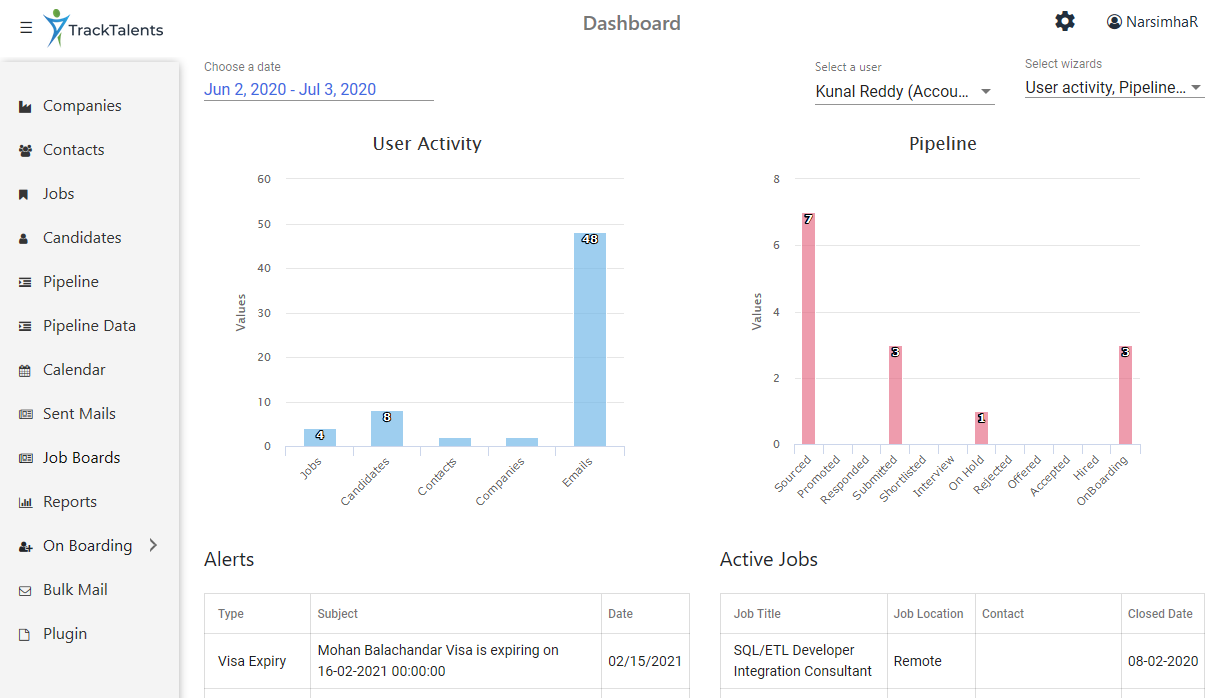The width and height of the screenshot is (1213, 698).
Task: Click the date range field
Action: (319, 90)
